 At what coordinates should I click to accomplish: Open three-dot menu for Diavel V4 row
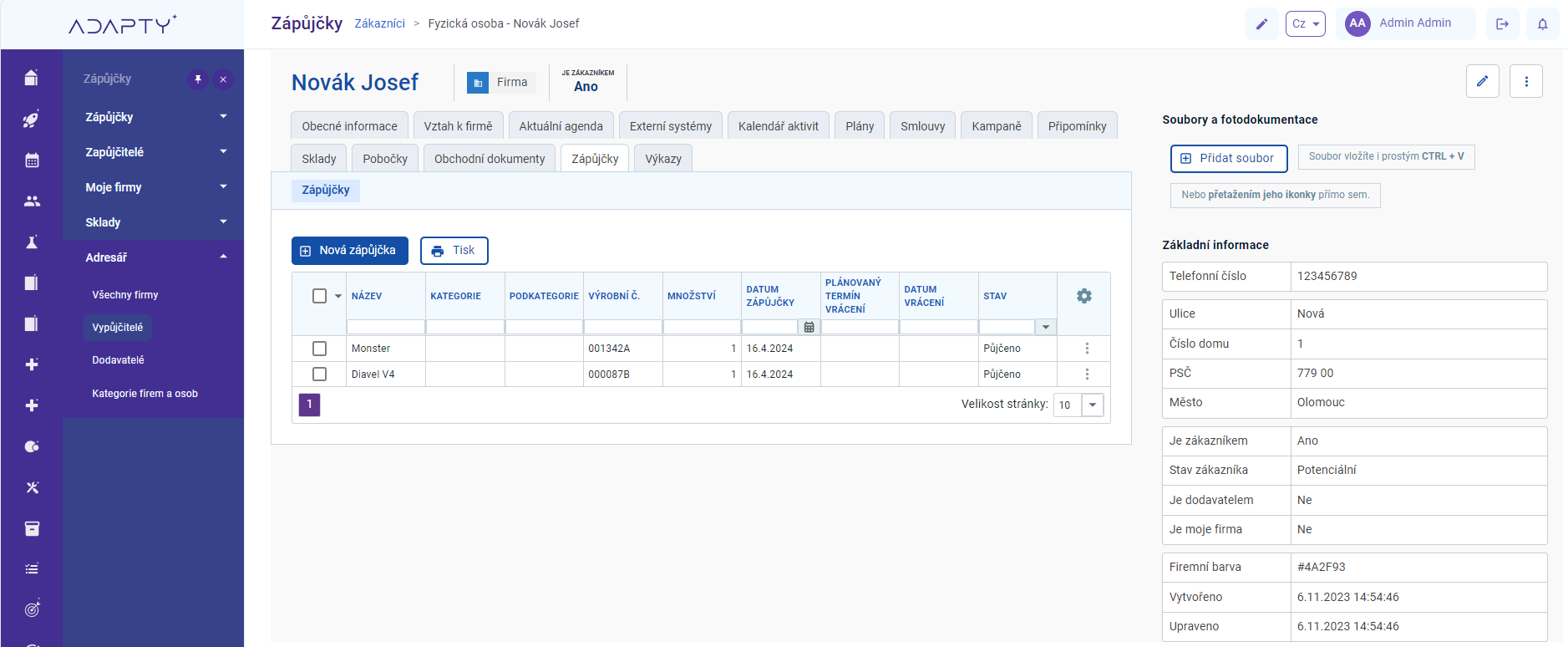[1086, 374]
